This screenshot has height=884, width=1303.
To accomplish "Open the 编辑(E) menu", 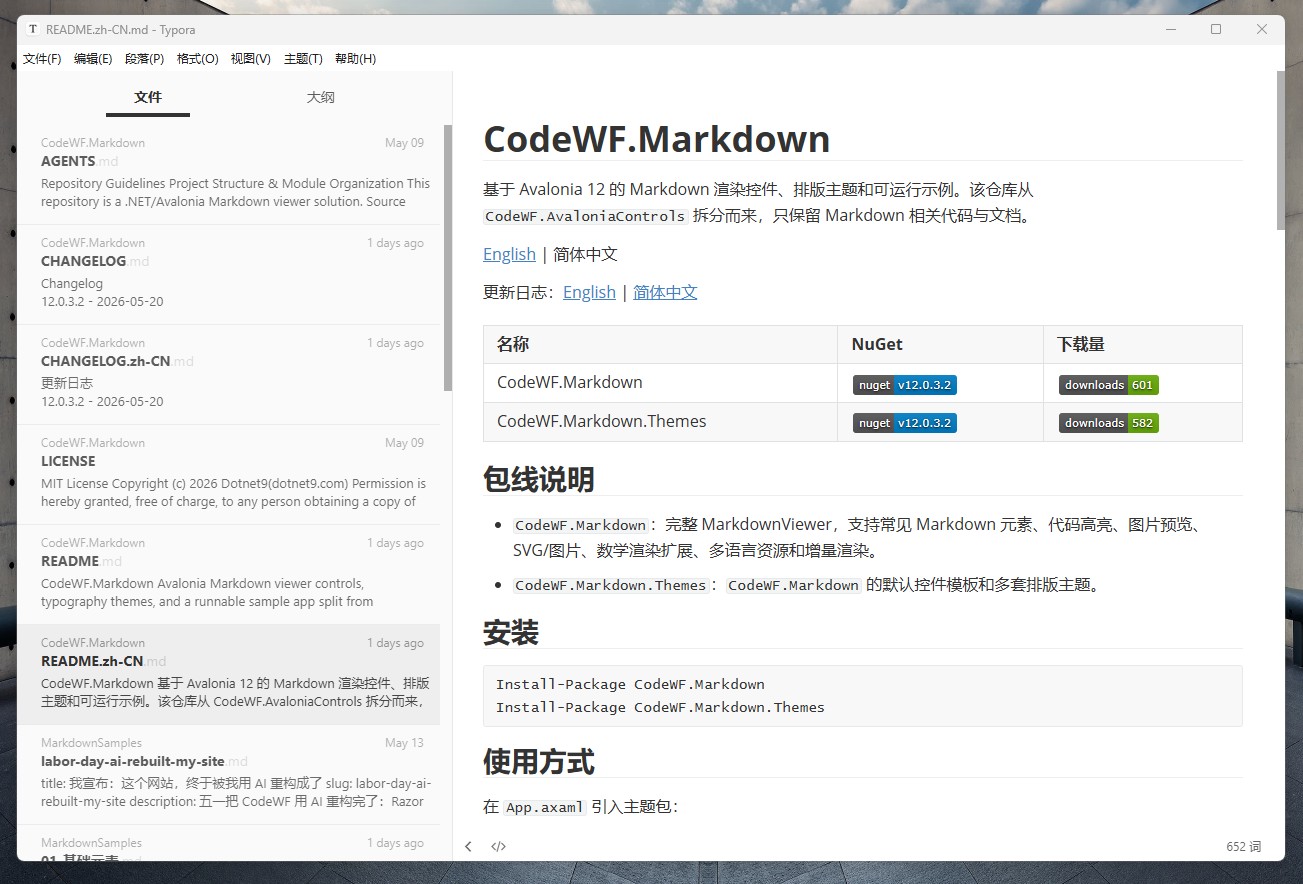I will coord(93,59).
